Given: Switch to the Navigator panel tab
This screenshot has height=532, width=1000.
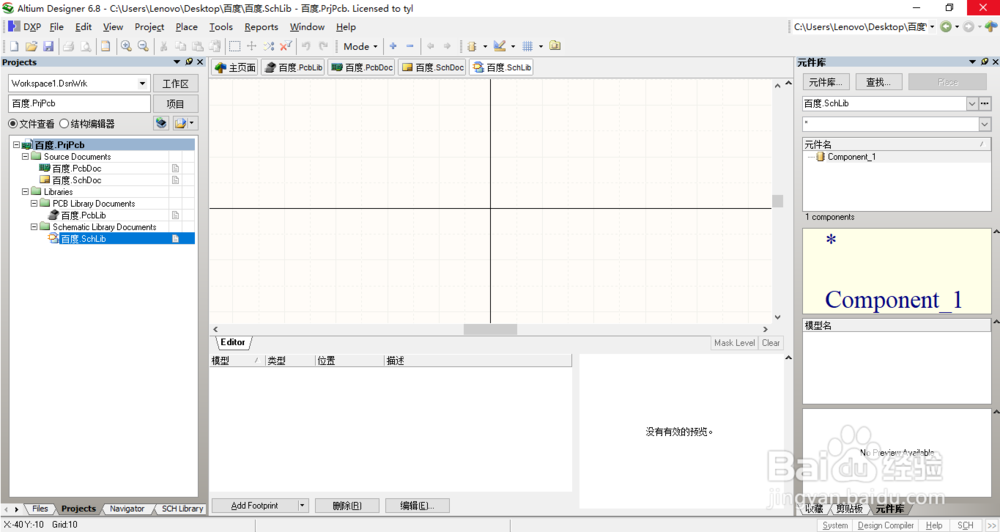Looking at the screenshot, I should [x=126, y=508].
